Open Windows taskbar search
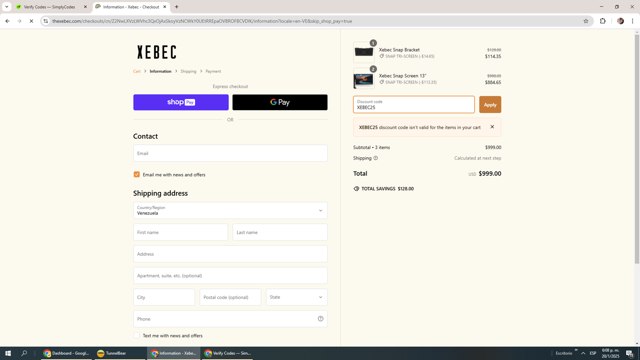 tap(24, 353)
